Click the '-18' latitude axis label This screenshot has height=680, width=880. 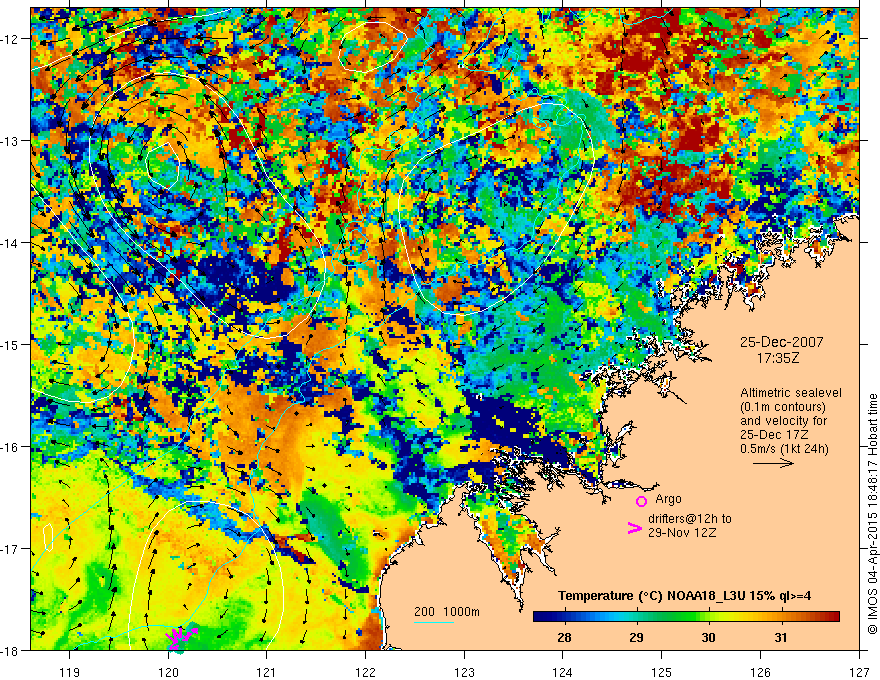point(10,651)
